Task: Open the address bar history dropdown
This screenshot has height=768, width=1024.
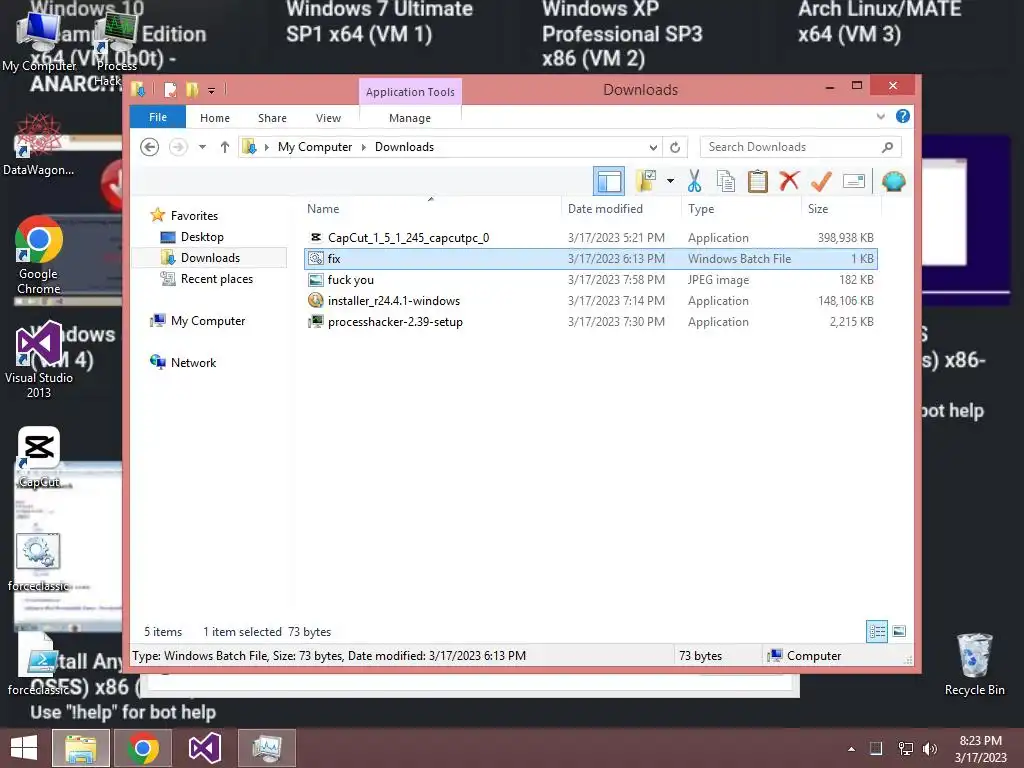Action: tap(653, 147)
